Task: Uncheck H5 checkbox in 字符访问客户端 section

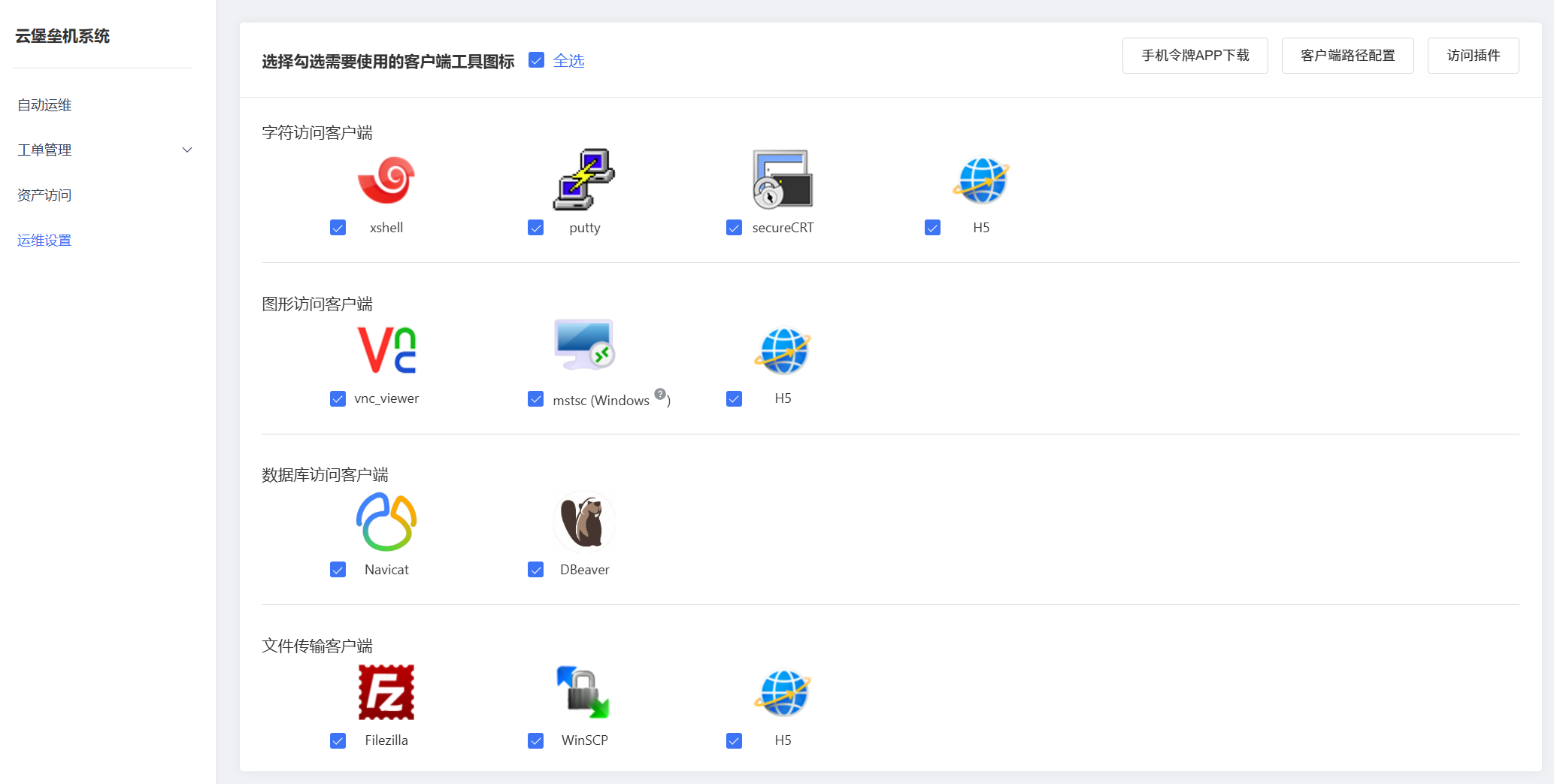Action: [933, 228]
